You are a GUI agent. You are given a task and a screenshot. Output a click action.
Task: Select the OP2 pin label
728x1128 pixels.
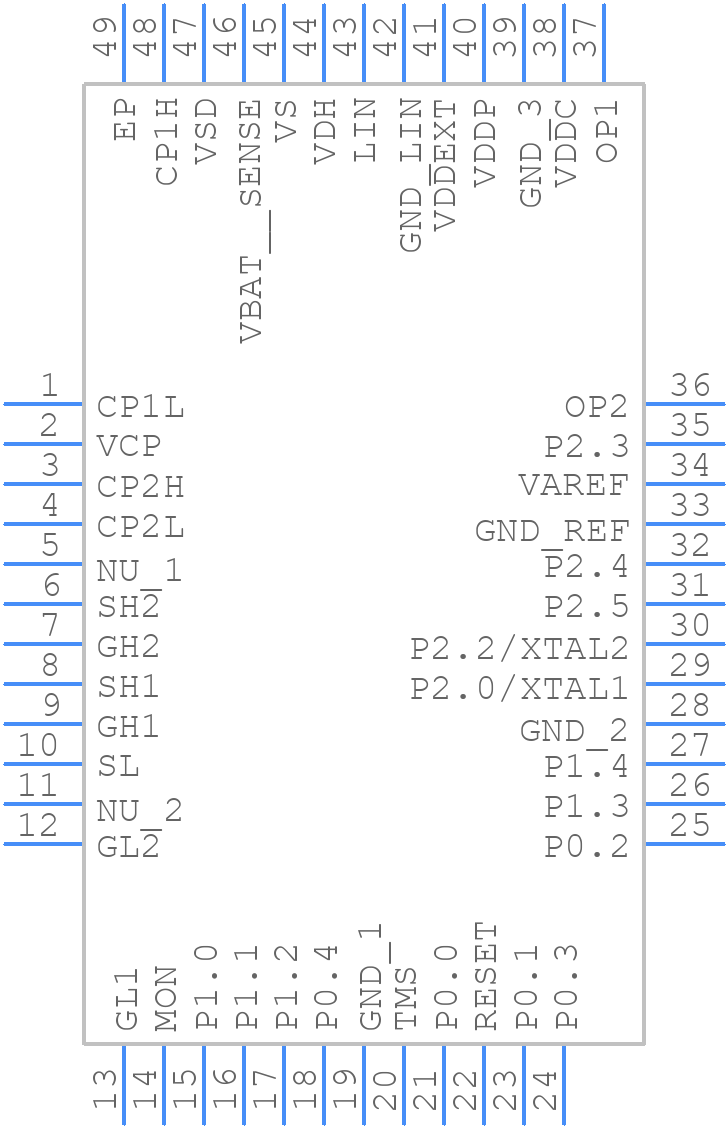(596, 407)
